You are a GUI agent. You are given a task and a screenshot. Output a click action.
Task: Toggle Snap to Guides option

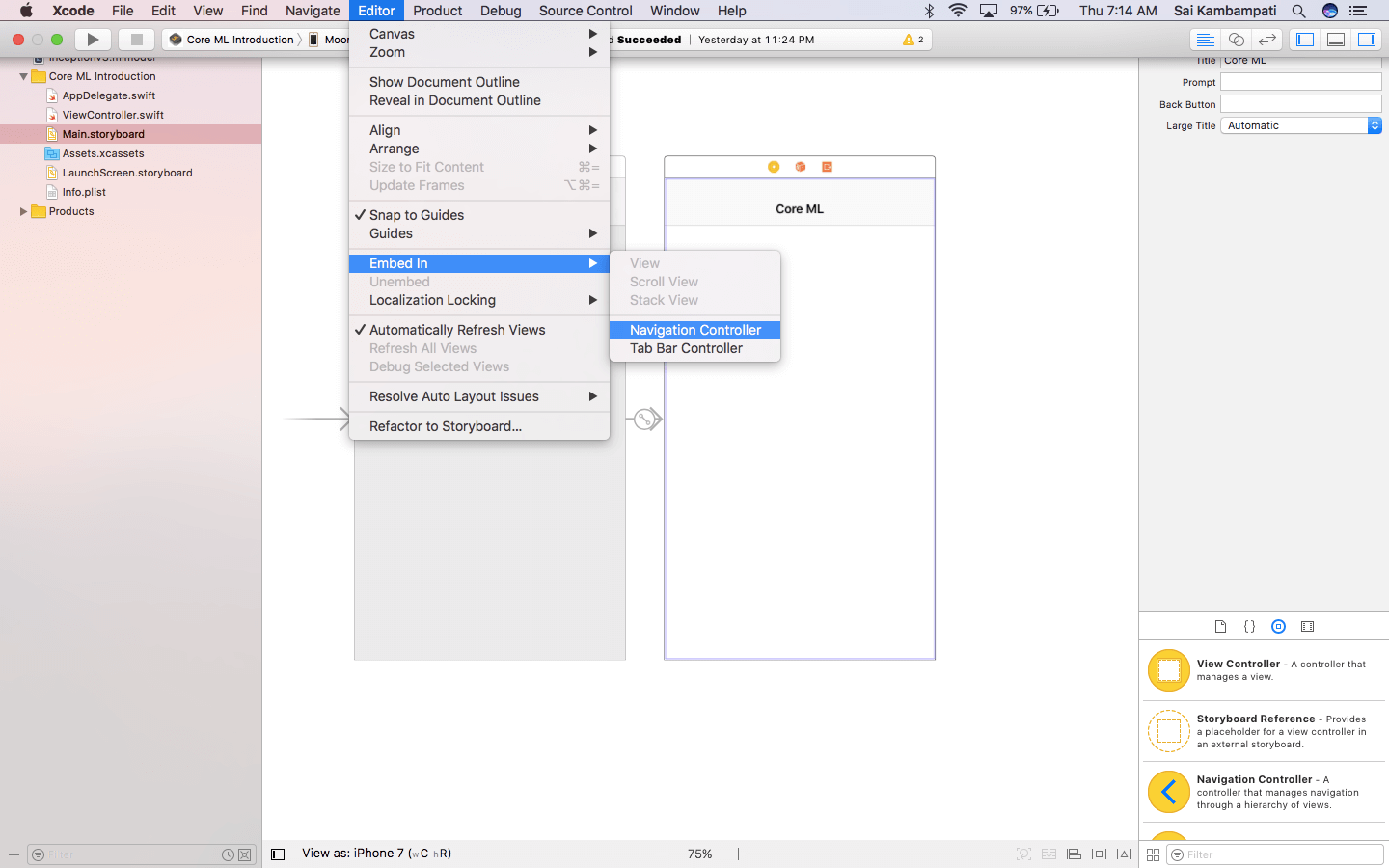tap(417, 215)
